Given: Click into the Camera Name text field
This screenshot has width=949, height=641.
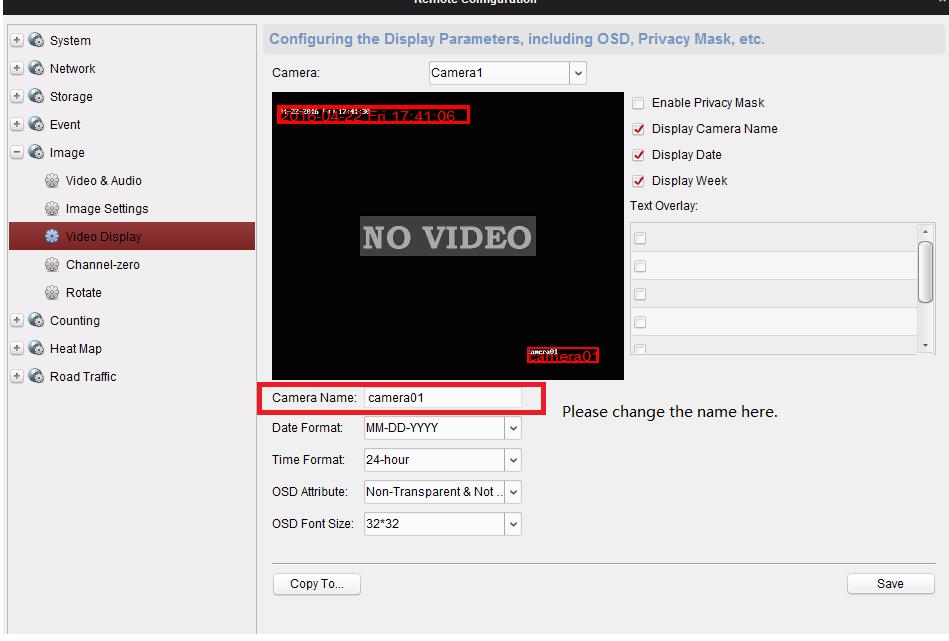Looking at the screenshot, I should pos(441,398).
